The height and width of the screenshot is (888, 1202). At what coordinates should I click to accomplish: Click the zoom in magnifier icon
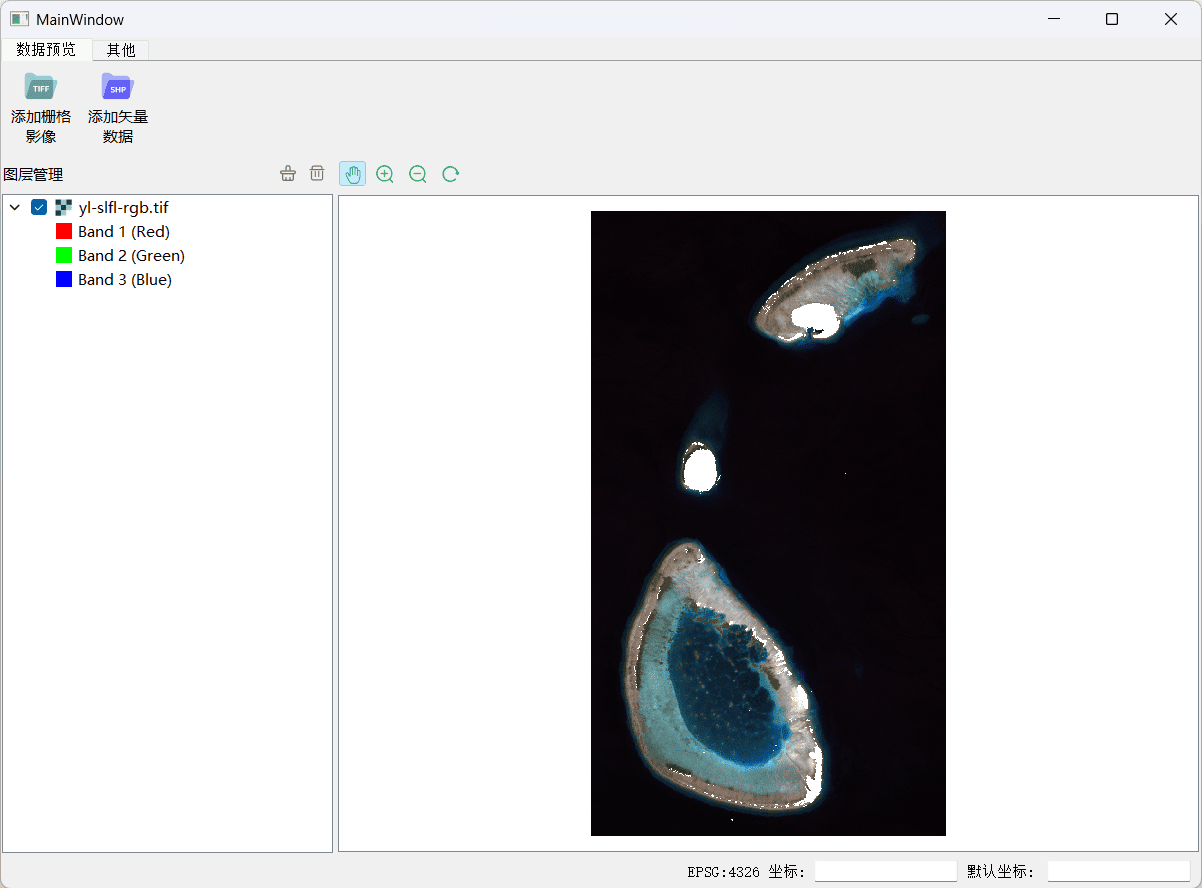pyautogui.click(x=385, y=174)
